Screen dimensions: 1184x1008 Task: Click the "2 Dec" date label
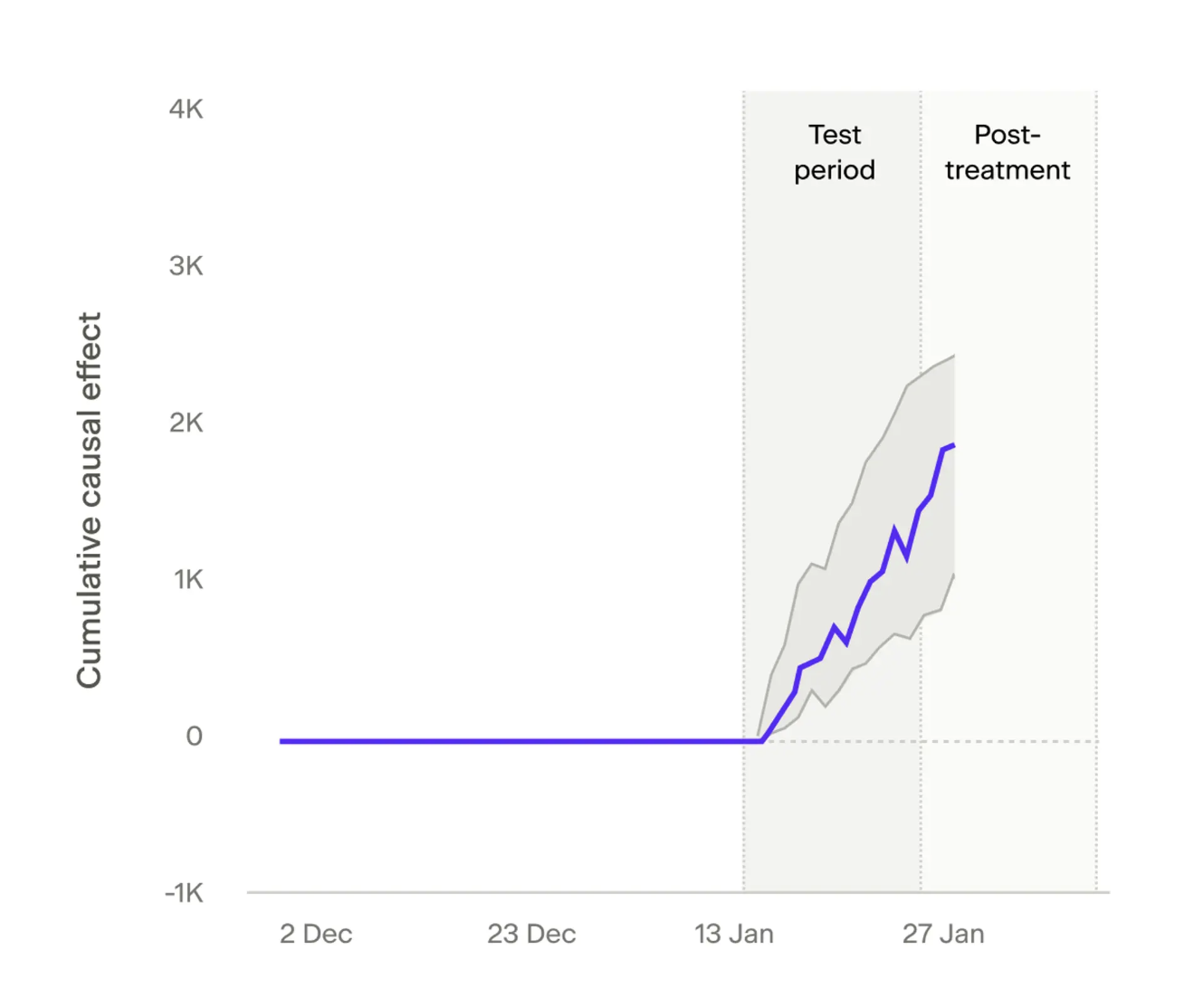click(x=315, y=934)
